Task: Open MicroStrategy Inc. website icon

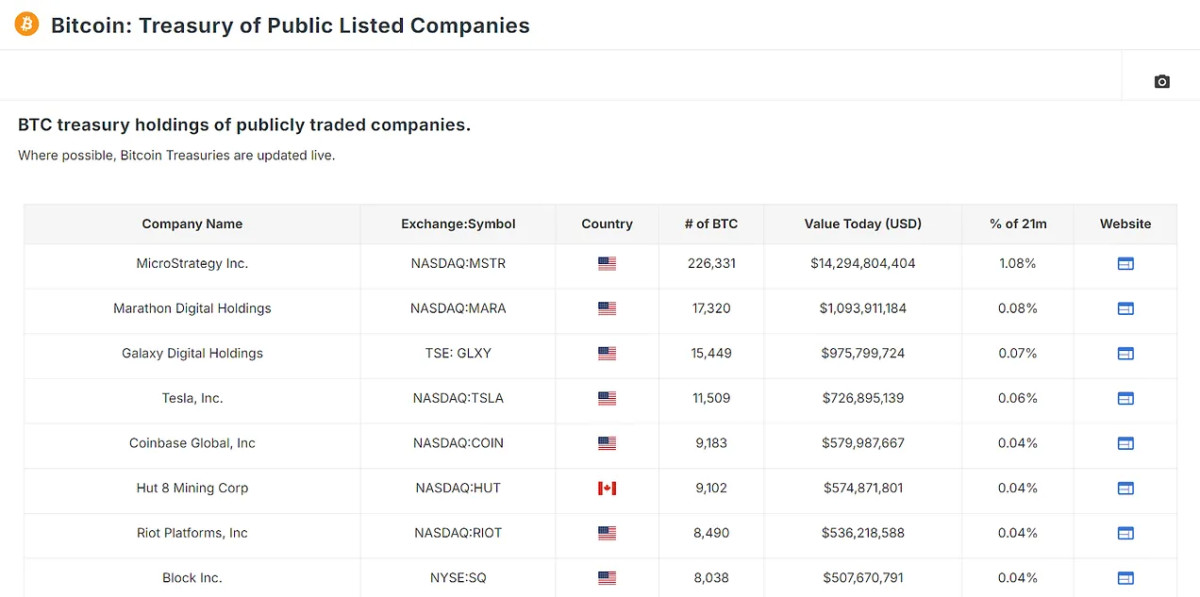Action: pyautogui.click(x=1125, y=264)
